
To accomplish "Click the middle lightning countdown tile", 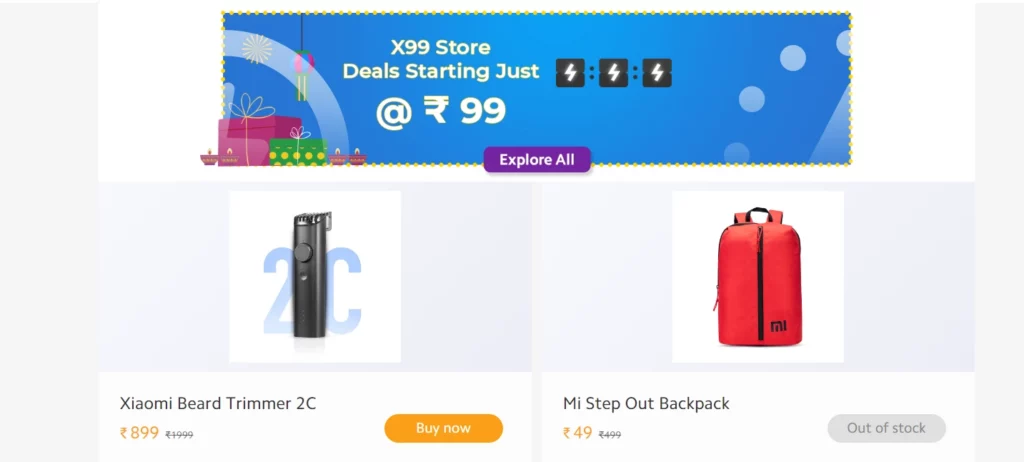I will pyautogui.click(x=613, y=73).
